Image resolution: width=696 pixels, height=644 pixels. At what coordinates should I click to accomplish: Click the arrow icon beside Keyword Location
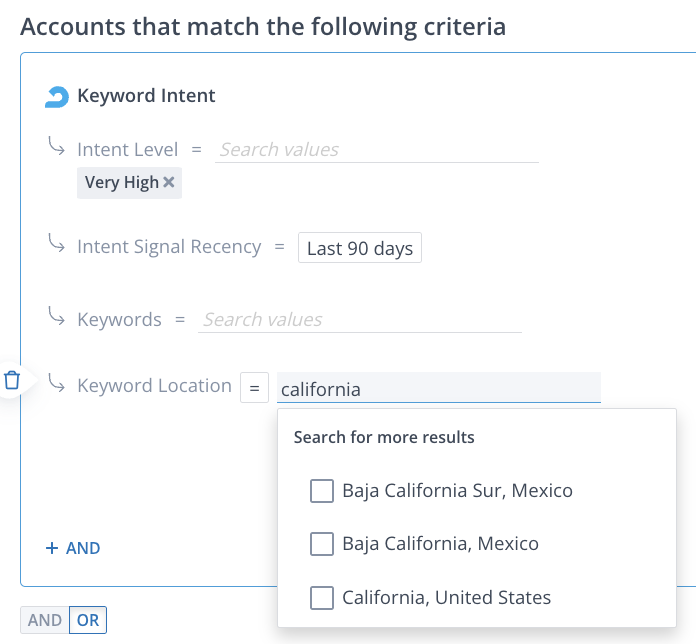[57, 382]
